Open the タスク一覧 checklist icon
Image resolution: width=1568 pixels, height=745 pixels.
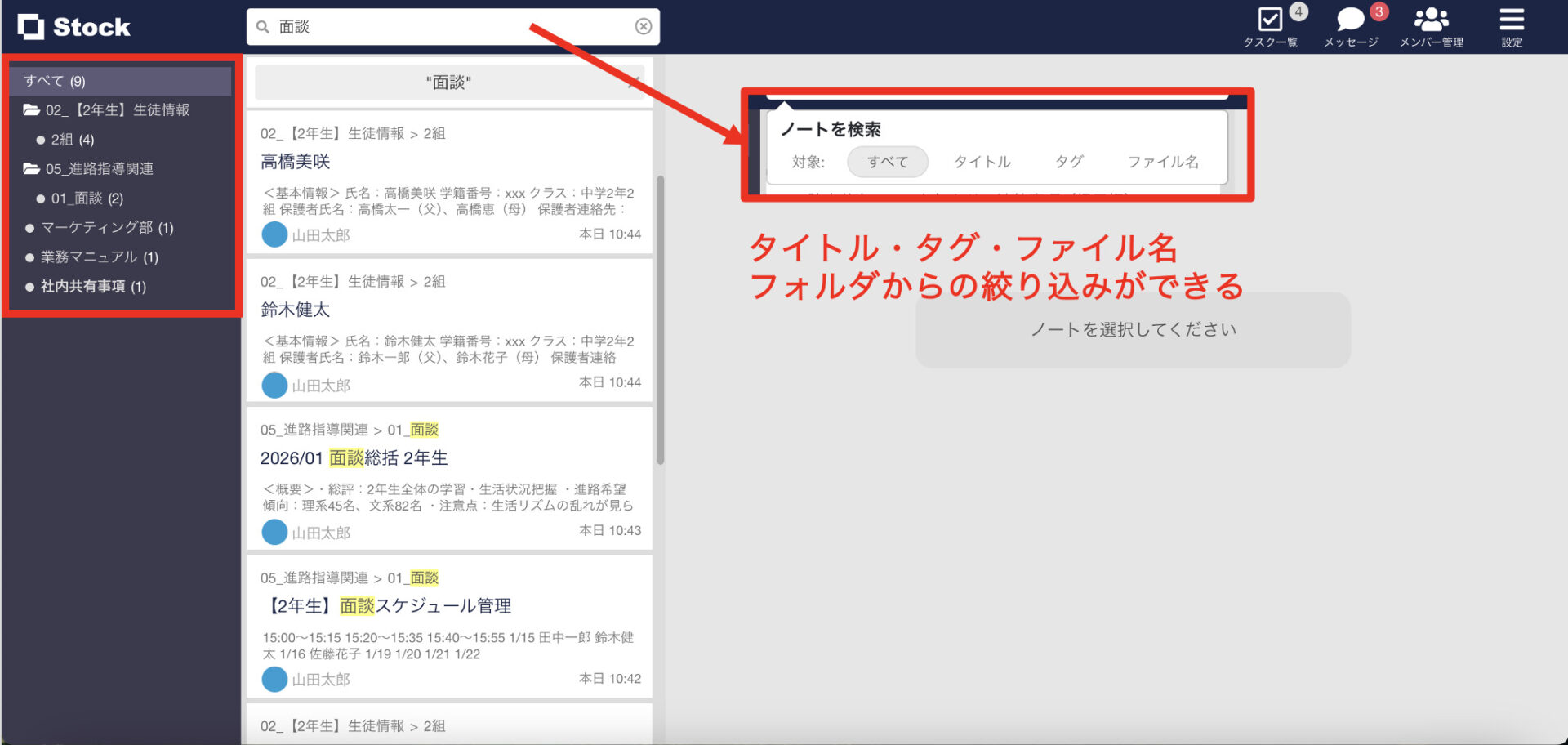pos(1269,20)
